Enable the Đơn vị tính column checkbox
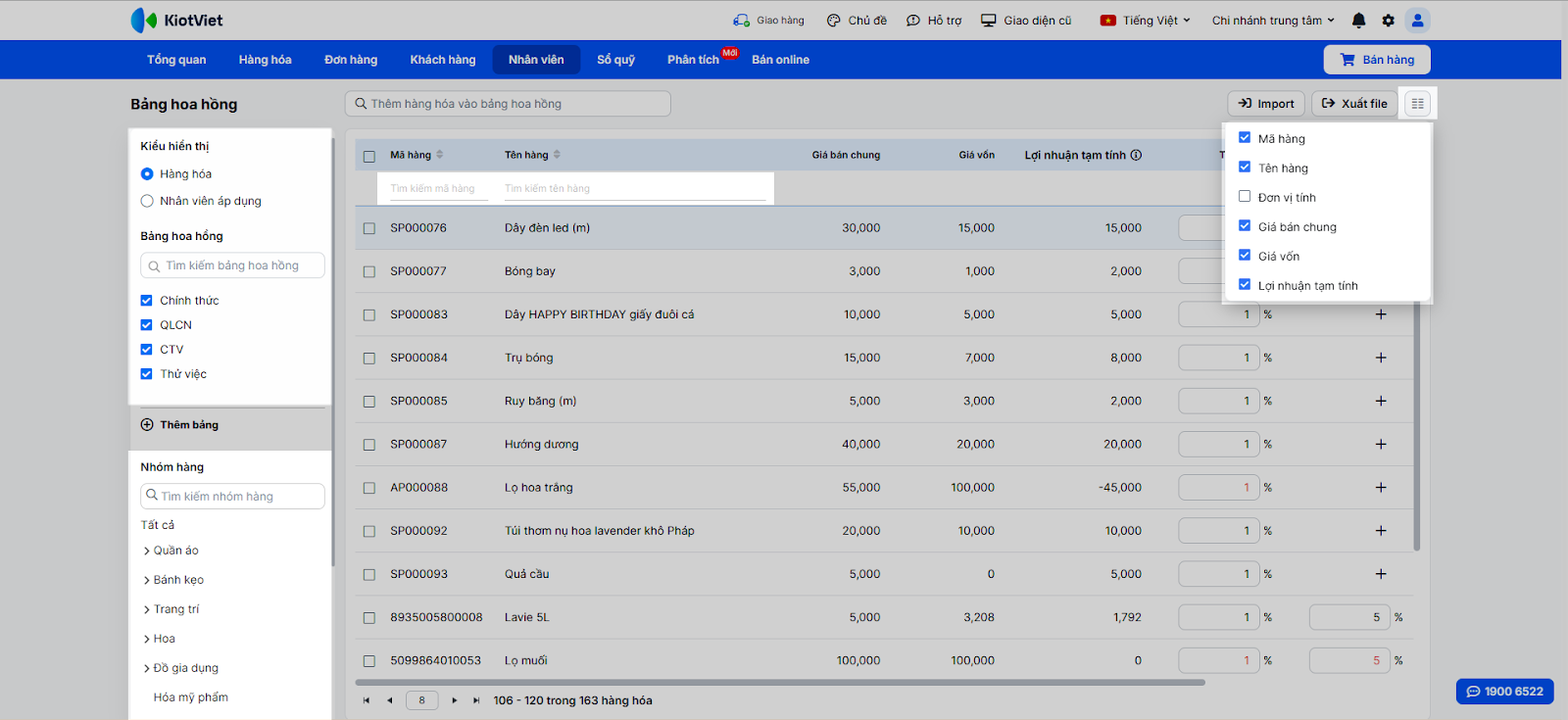 click(1245, 197)
